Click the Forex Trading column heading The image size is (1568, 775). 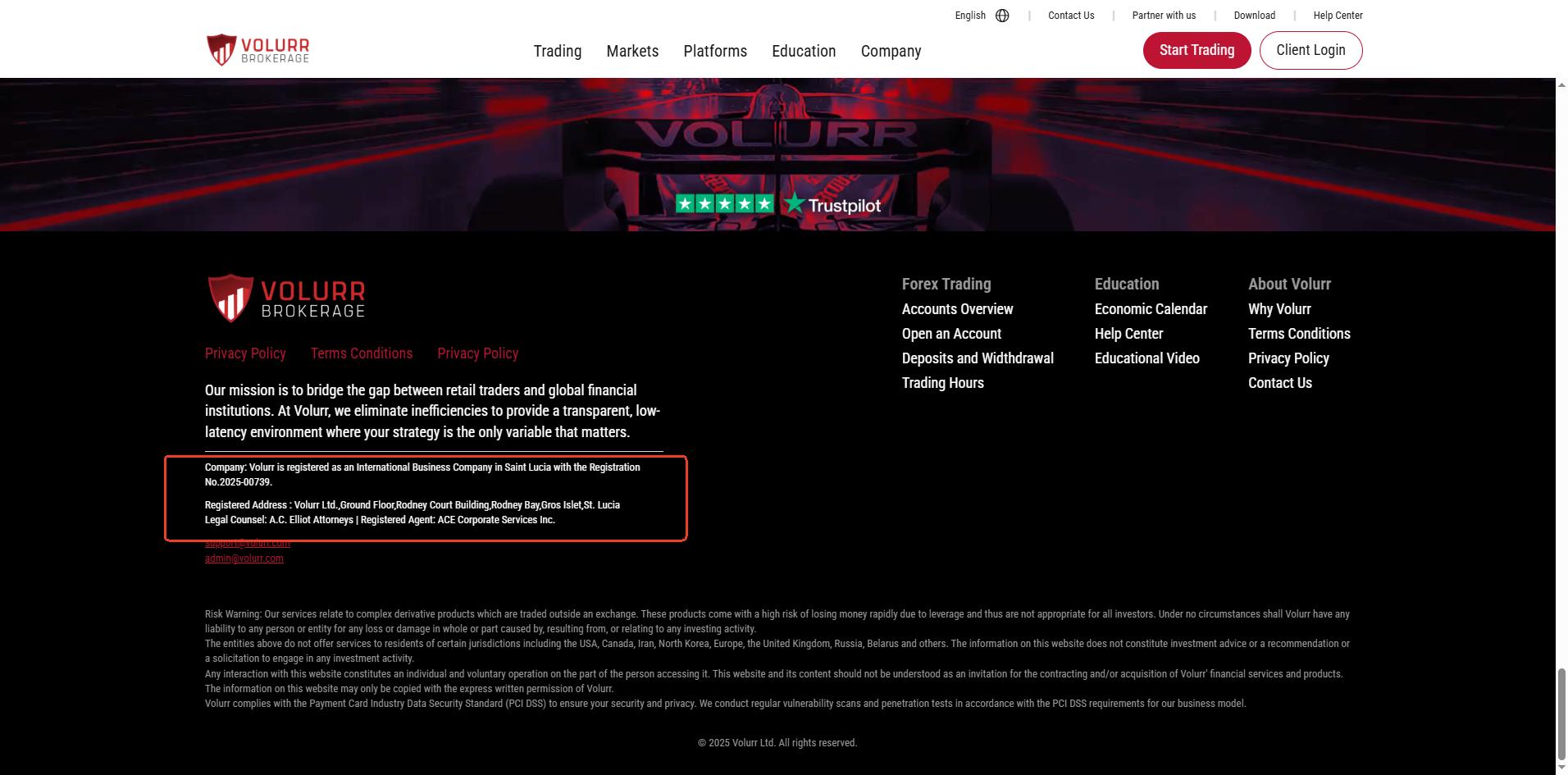(x=946, y=284)
